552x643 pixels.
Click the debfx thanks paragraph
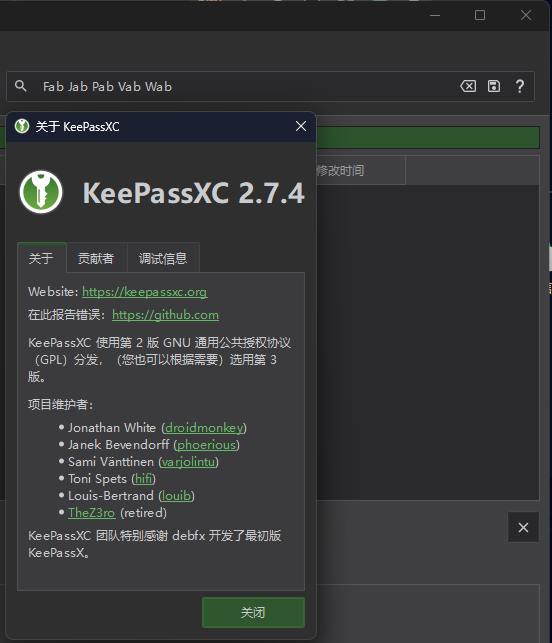click(155, 544)
